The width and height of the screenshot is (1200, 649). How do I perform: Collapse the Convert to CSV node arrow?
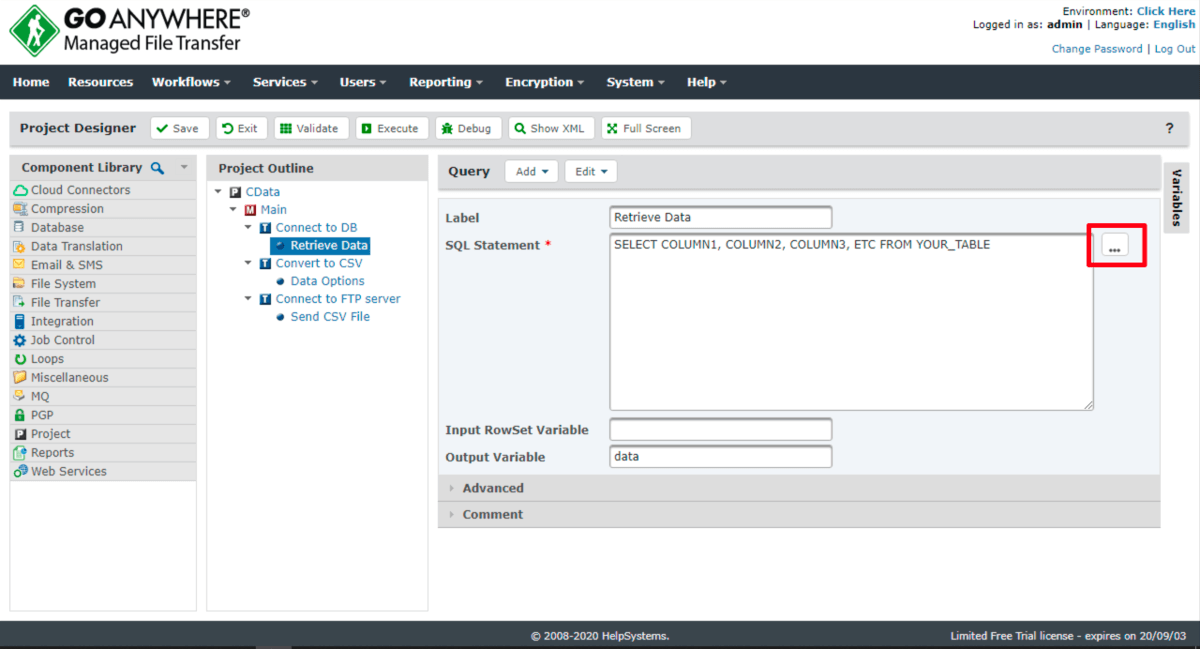pos(249,263)
